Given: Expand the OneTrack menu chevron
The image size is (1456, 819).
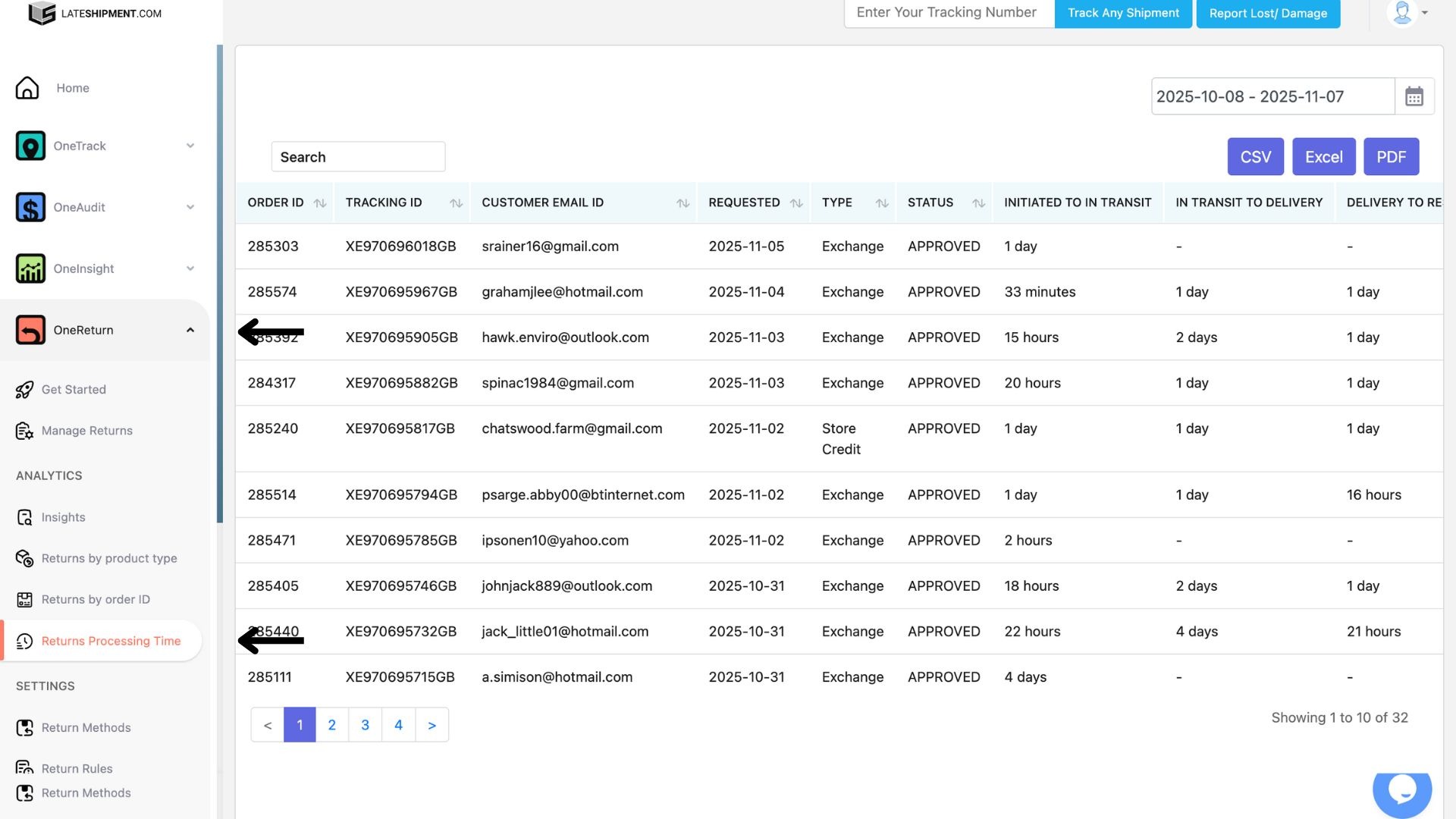Looking at the screenshot, I should tap(190, 146).
